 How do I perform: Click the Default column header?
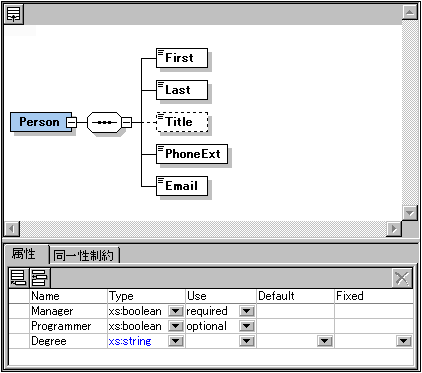[295, 296]
